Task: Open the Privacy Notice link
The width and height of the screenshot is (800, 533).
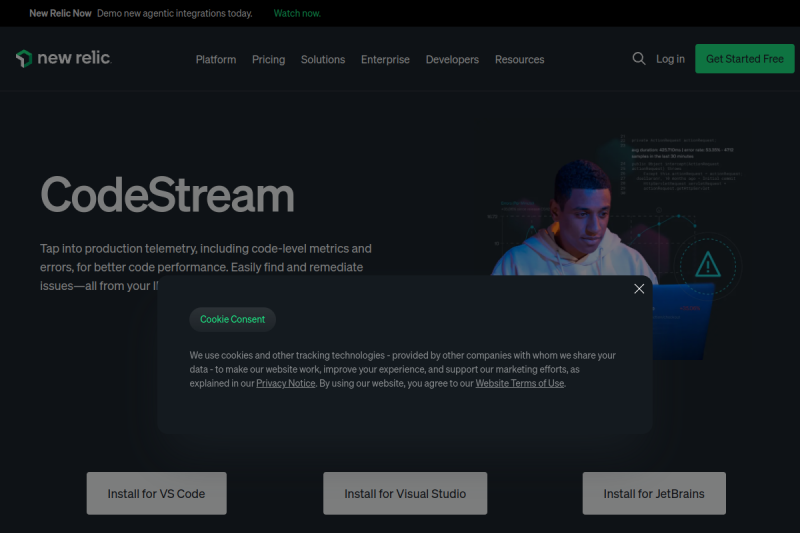Action: [x=286, y=383]
